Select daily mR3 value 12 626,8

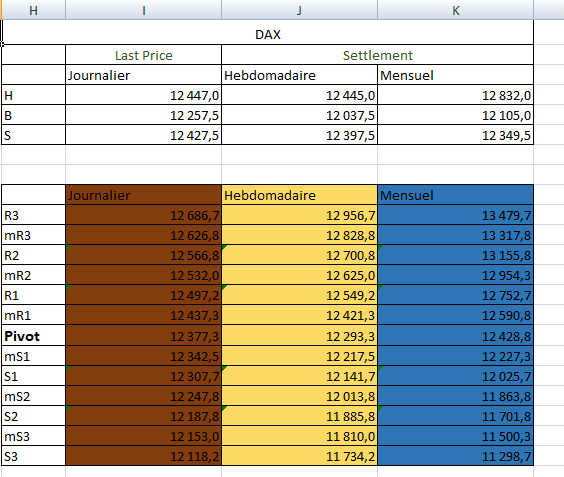[144, 235]
